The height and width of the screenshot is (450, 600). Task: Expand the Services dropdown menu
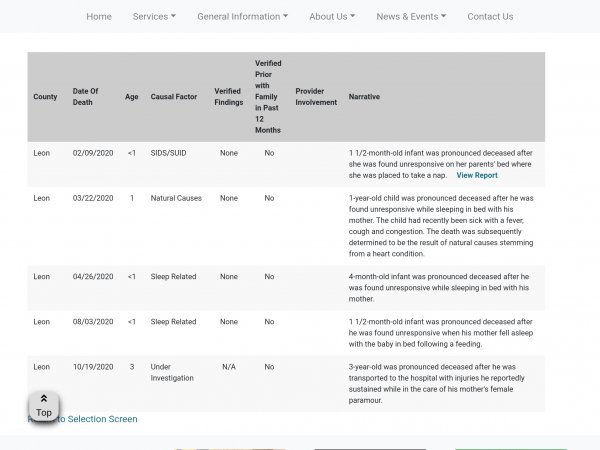click(x=154, y=16)
